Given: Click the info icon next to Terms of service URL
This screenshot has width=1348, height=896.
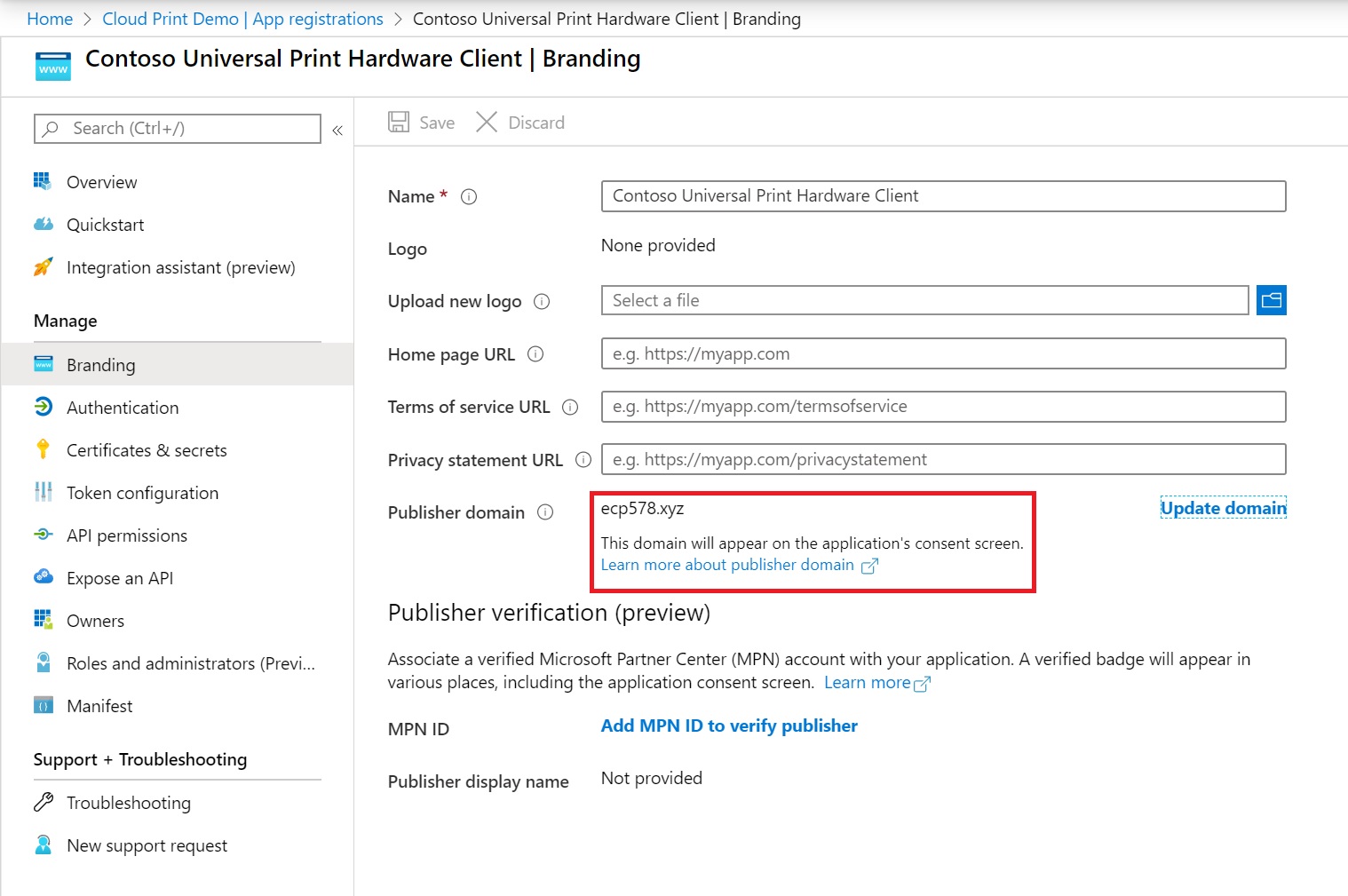Looking at the screenshot, I should pyautogui.click(x=570, y=408).
